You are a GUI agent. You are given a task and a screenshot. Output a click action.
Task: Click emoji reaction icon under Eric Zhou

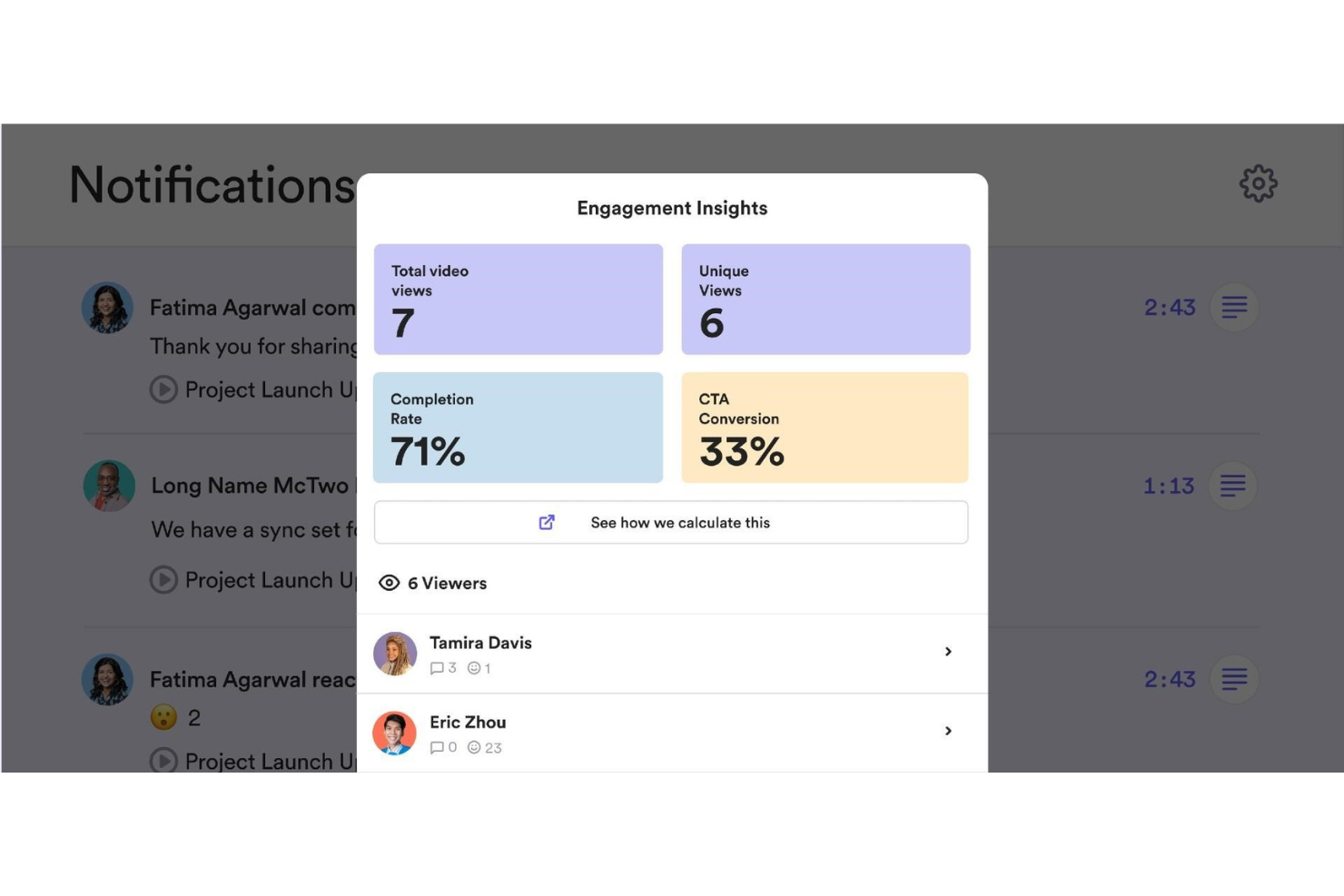(474, 747)
